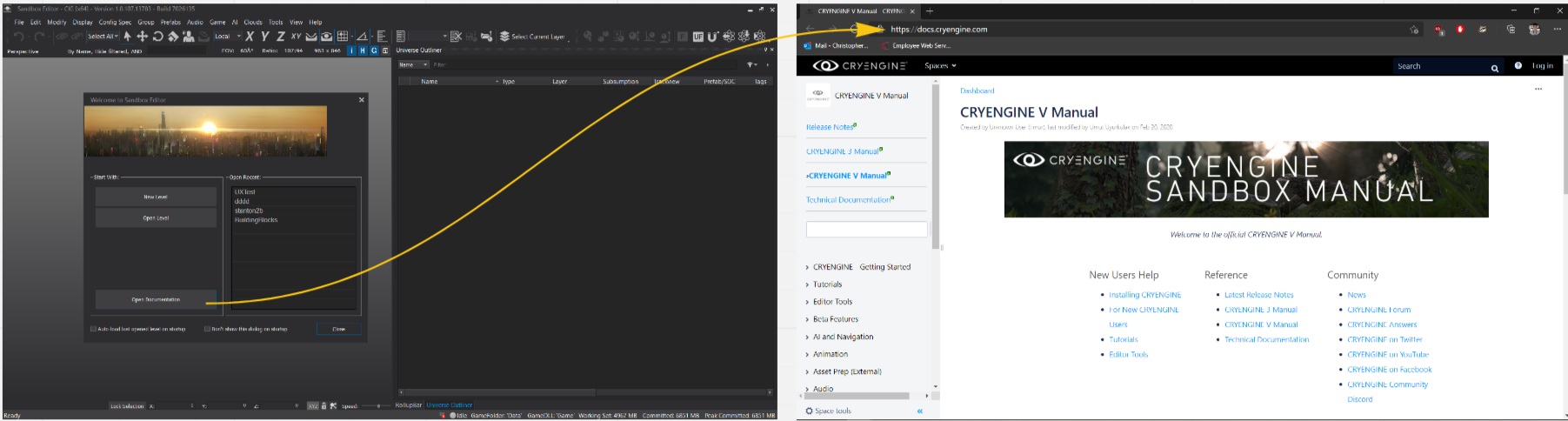1568x421 pixels.
Task: Open the Tools menu in Sandbox Editor
Action: 276,22
